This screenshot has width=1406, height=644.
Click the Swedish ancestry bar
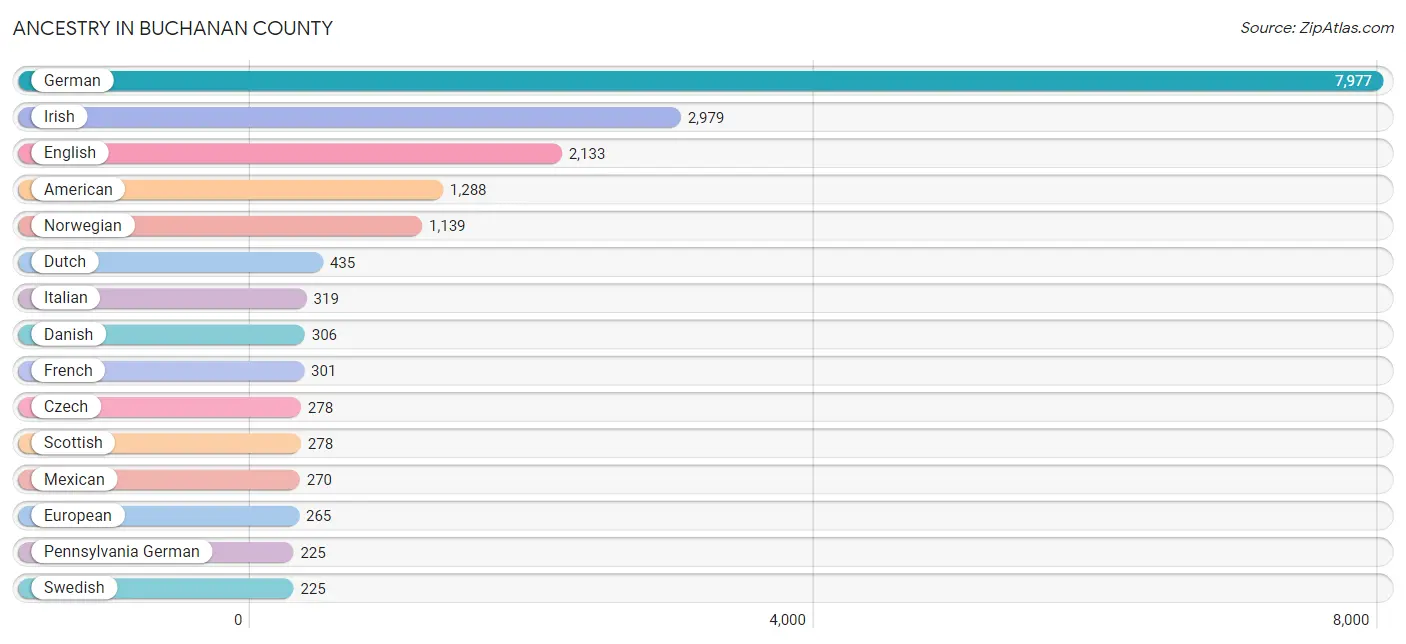(155, 588)
